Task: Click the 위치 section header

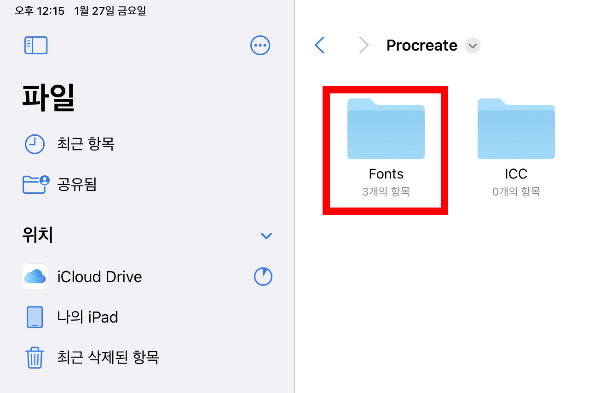Action: (38, 235)
